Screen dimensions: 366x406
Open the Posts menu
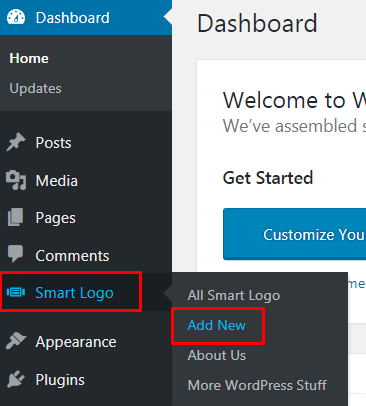(x=86, y=143)
